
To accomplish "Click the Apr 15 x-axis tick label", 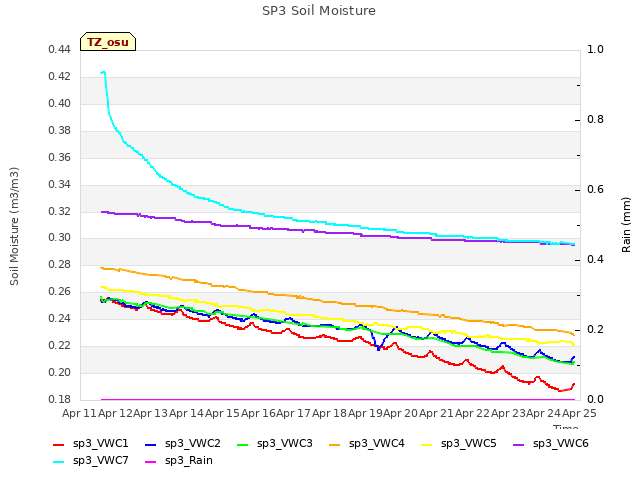I will tap(222, 413).
